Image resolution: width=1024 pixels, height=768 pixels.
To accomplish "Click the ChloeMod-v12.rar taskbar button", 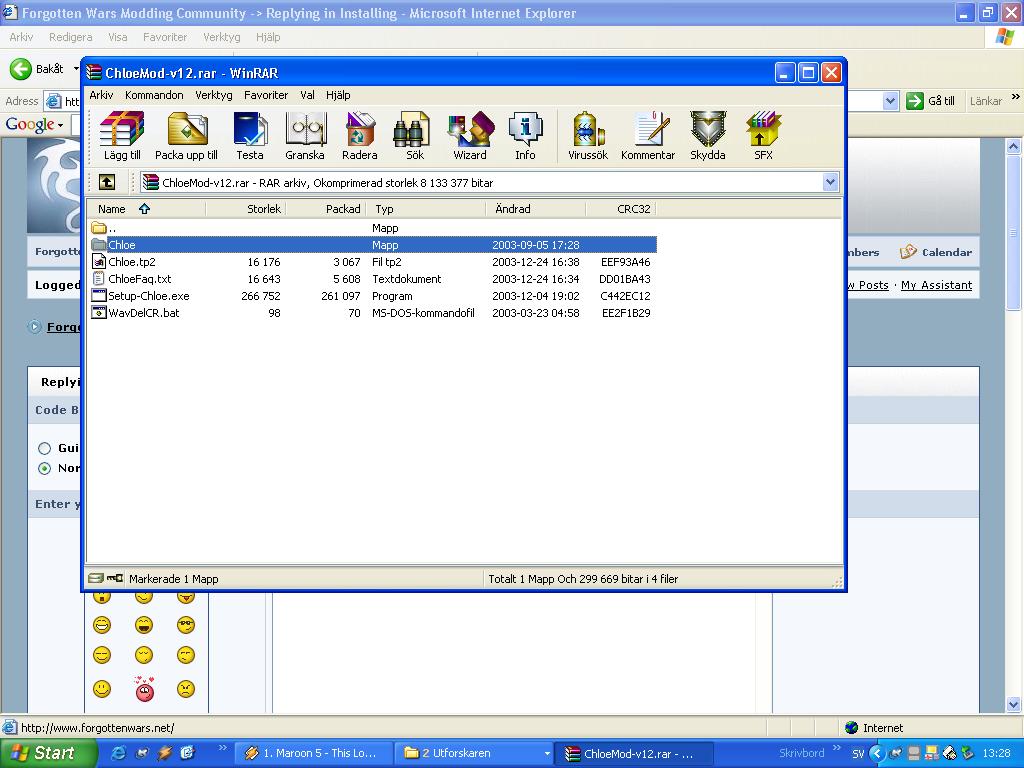I will coord(633,753).
